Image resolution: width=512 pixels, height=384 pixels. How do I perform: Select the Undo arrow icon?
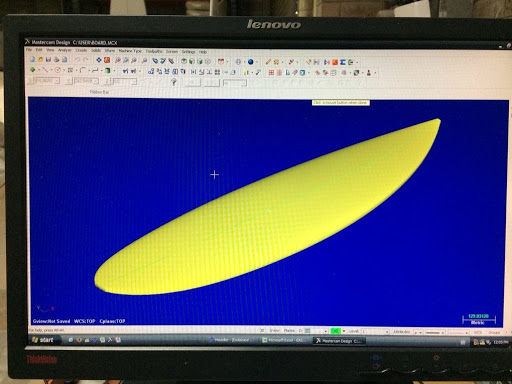[77, 60]
